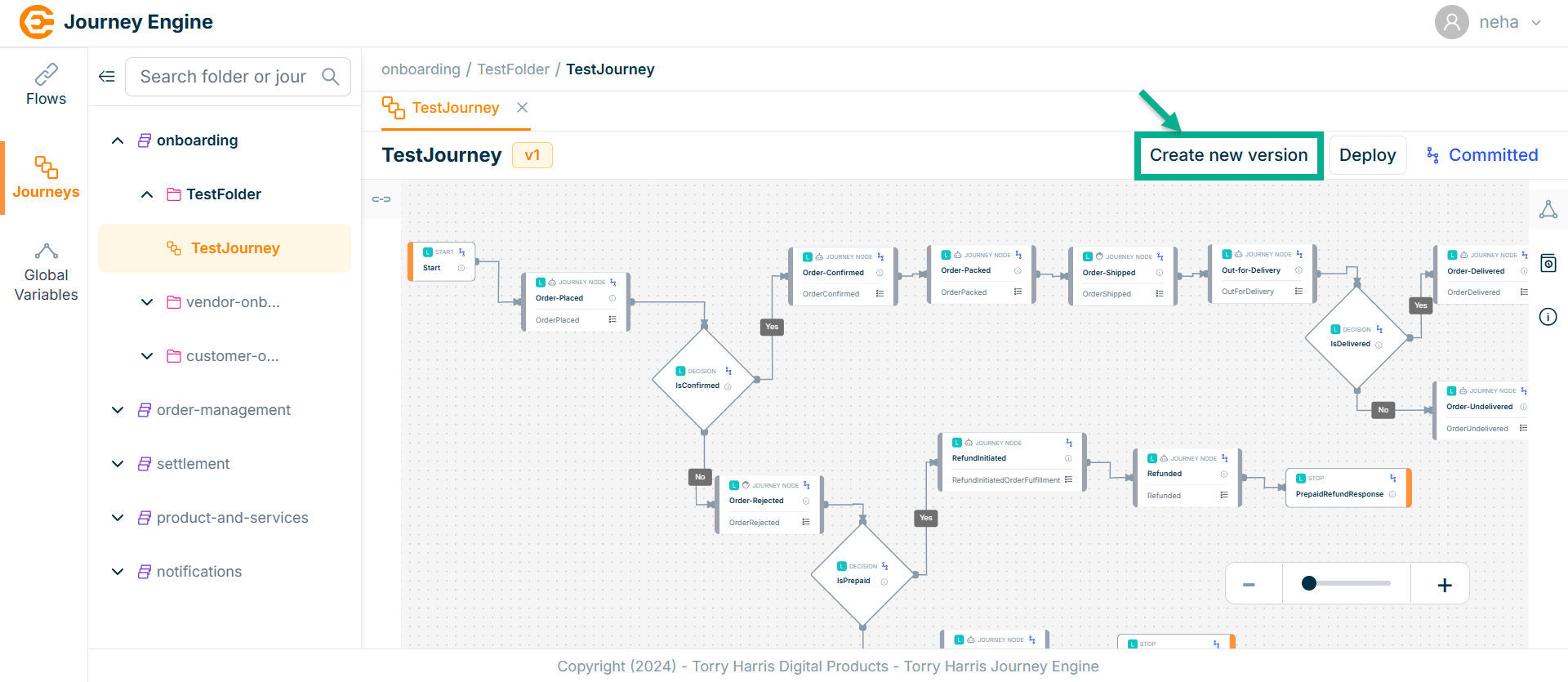The height and width of the screenshot is (682, 1568).
Task: Click the link icon at canvas top-left
Action: click(x=381, y=199)
